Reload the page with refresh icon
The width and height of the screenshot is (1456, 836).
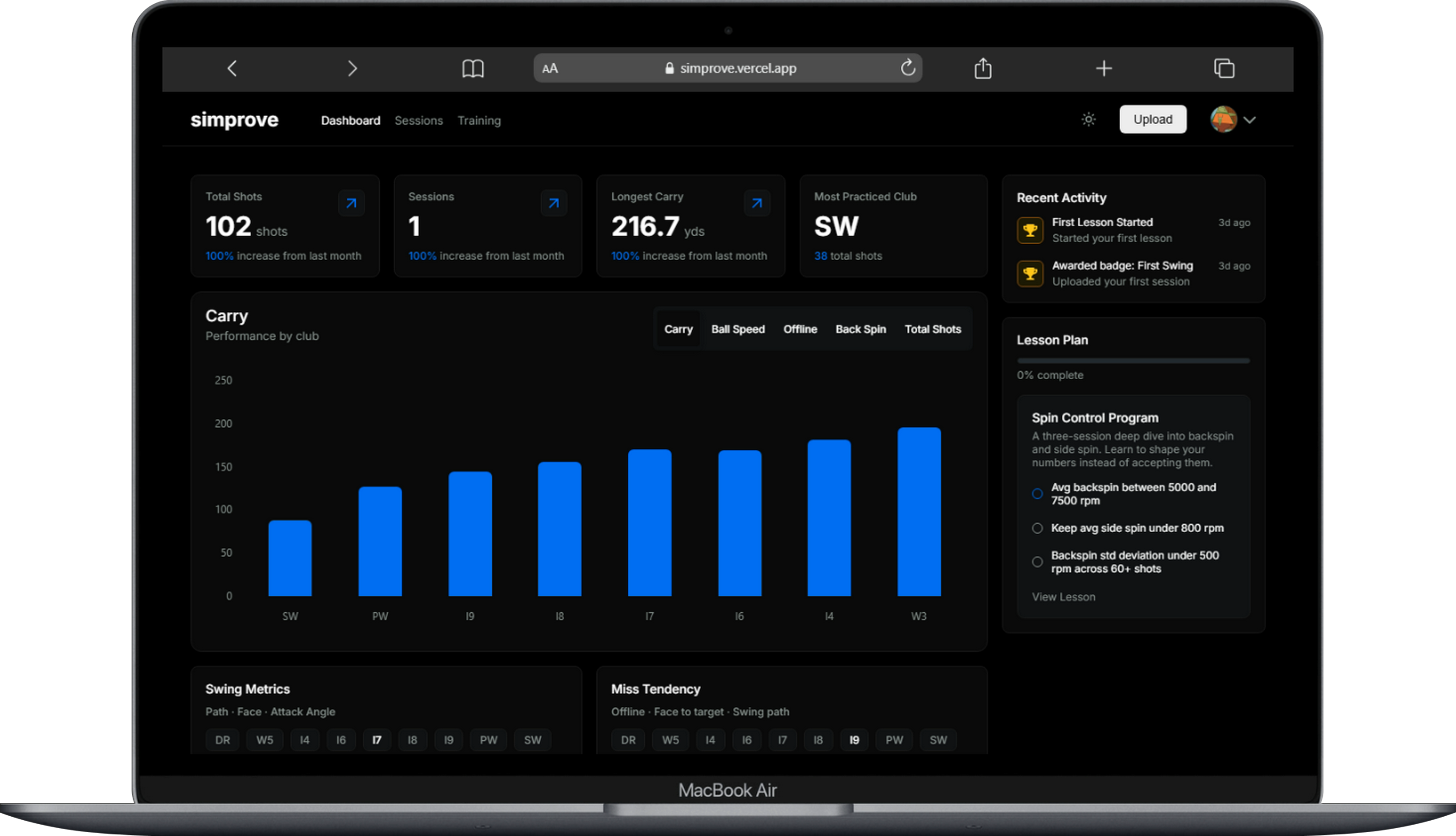(x=907, y=68)
